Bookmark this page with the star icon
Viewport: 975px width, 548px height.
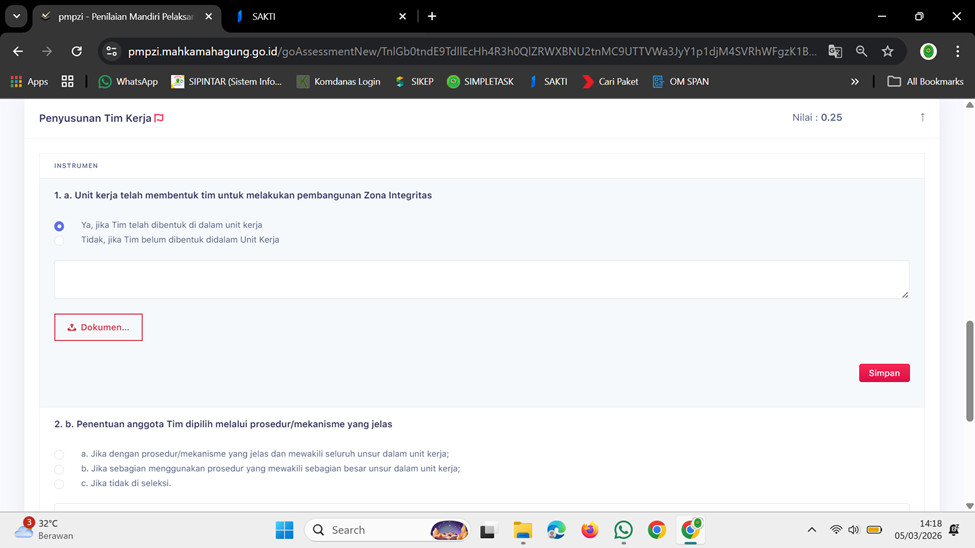(887, 51)
